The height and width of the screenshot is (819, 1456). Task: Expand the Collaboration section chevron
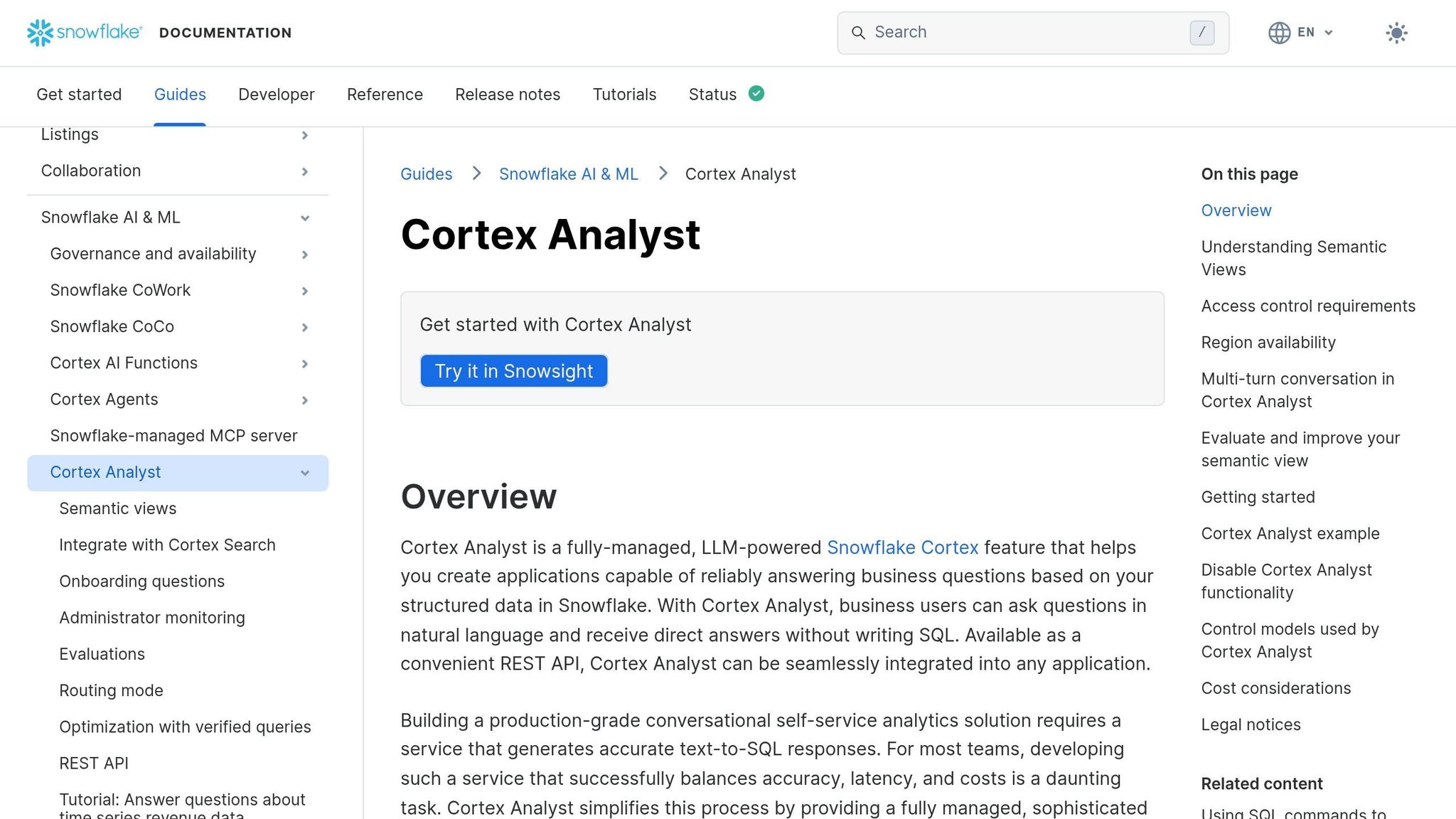(x=305, y=171)
